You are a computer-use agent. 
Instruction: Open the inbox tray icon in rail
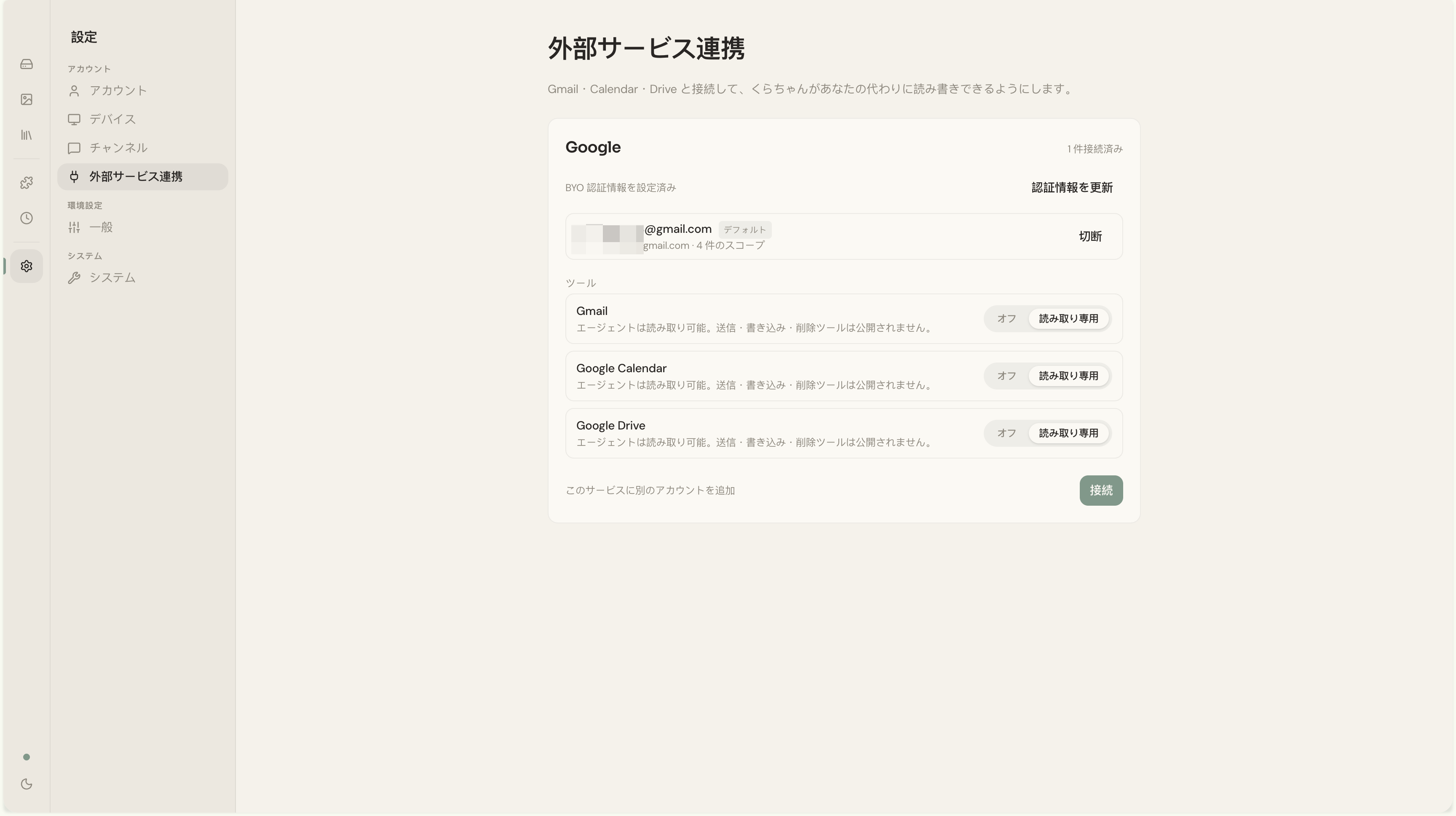coord(26,64)
